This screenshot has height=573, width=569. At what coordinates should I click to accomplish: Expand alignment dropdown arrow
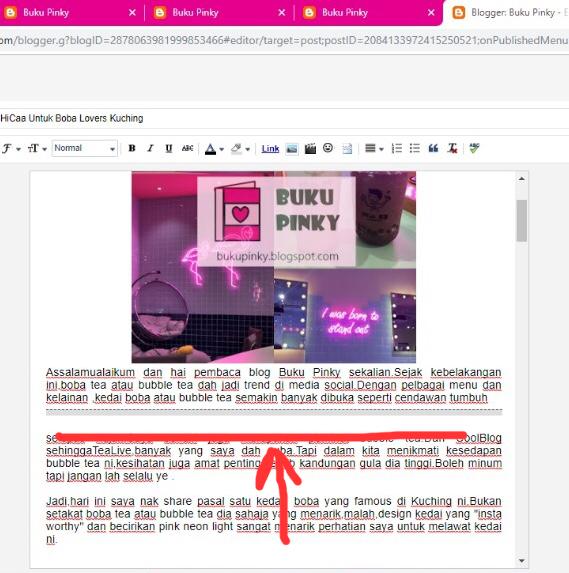pyautogui.click(x=382, y=149)
